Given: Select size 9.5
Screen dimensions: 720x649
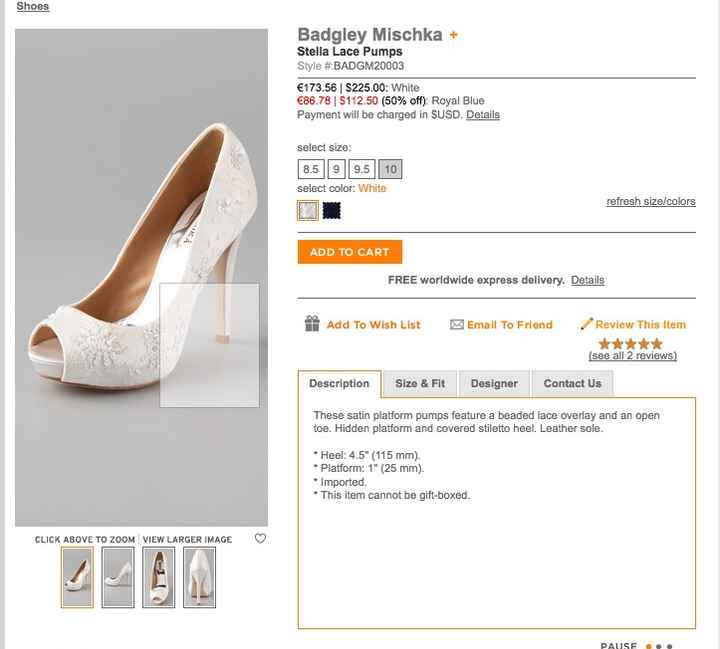Looking at the screenshot, I should [362, 169].
